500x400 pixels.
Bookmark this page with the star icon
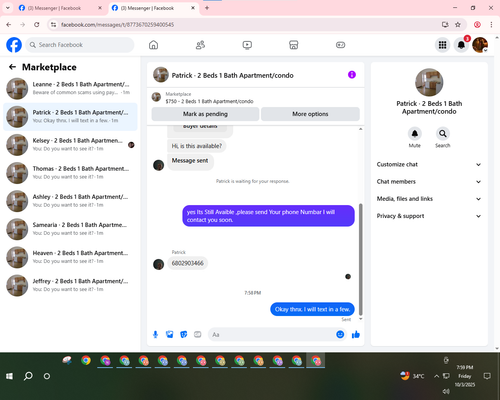(x=458, y=24)
